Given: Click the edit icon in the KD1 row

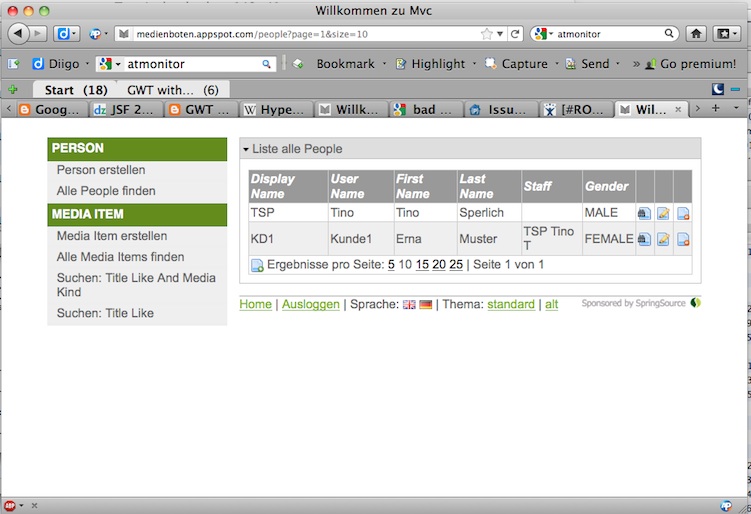Looking at the screenshot, I should tap(663, 239).
